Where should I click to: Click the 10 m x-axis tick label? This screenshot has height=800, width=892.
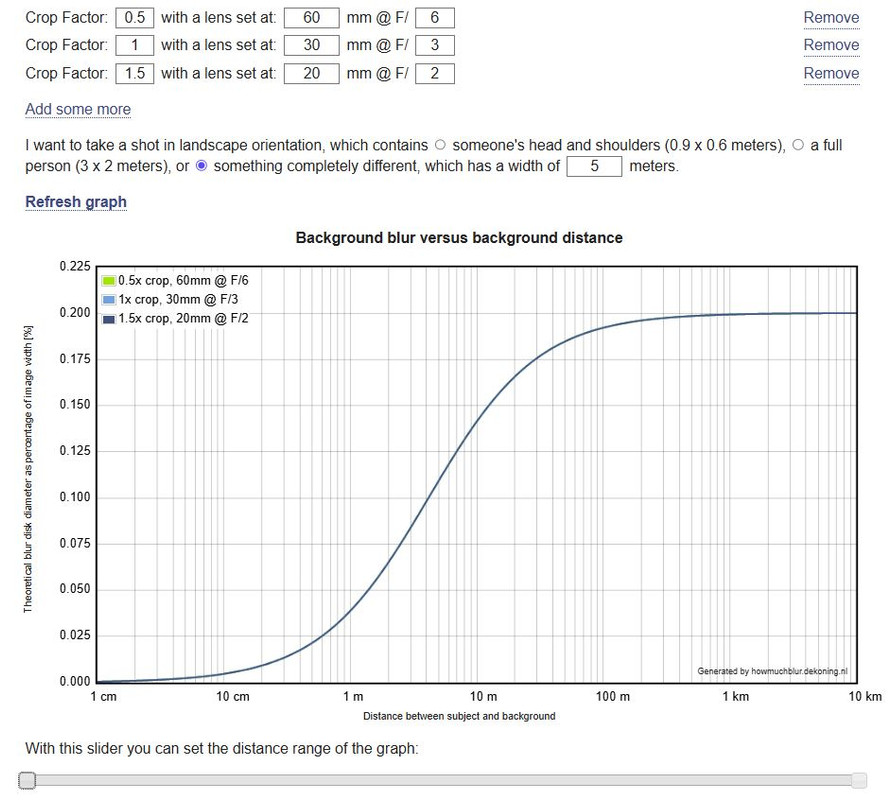point(484,696)
